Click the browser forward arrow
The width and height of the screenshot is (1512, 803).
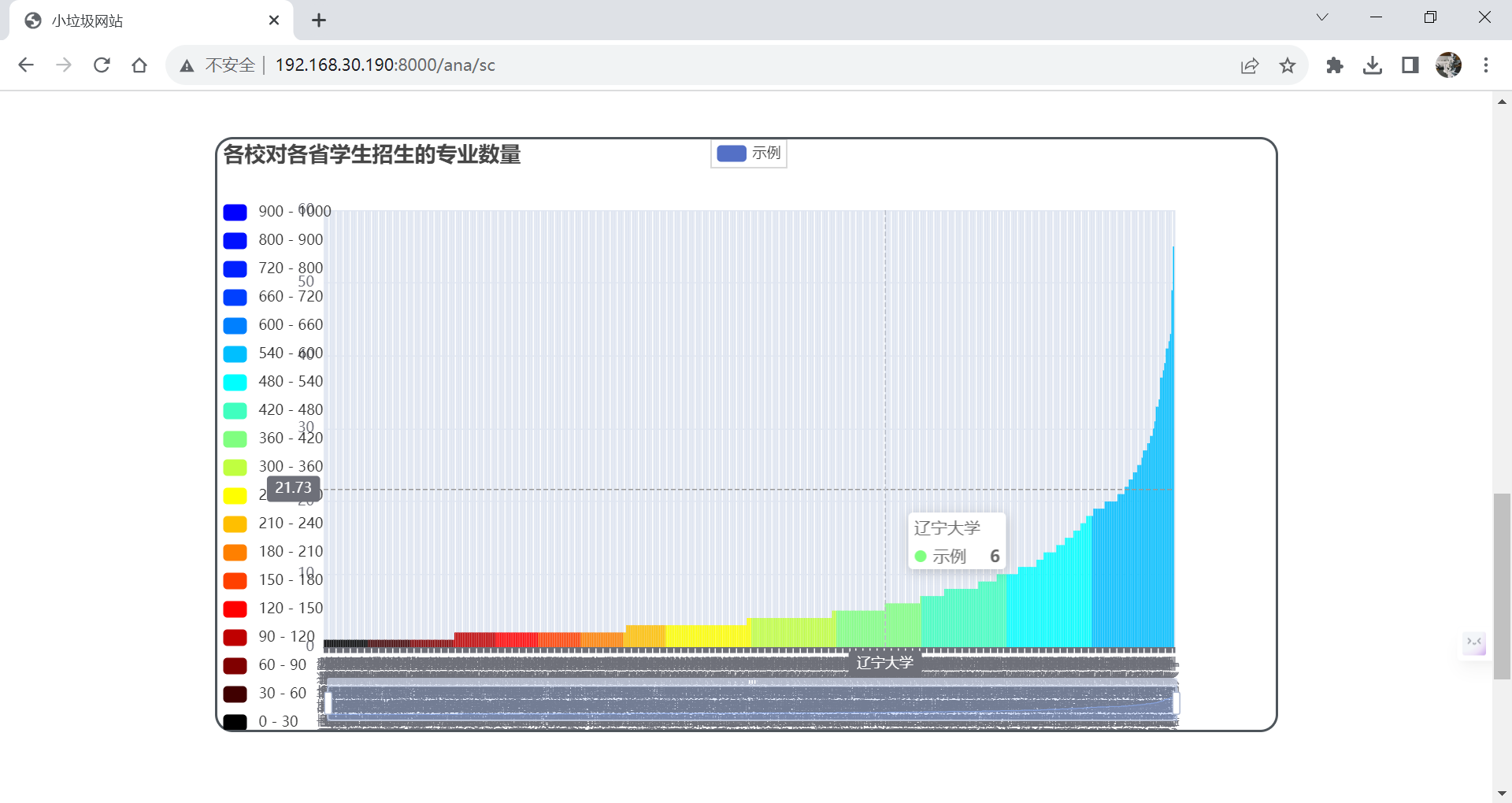64,65
